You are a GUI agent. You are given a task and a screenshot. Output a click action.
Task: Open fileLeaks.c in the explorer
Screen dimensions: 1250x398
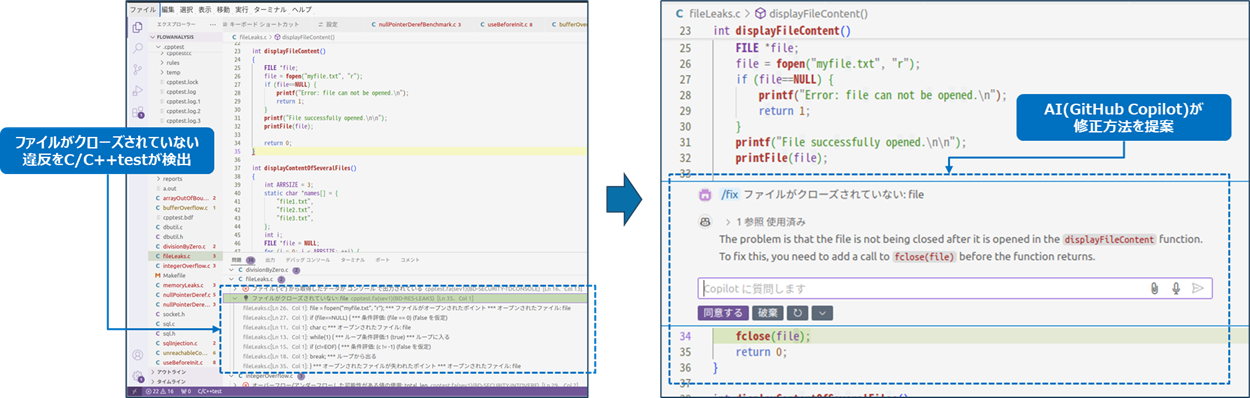tap(186, 256)
